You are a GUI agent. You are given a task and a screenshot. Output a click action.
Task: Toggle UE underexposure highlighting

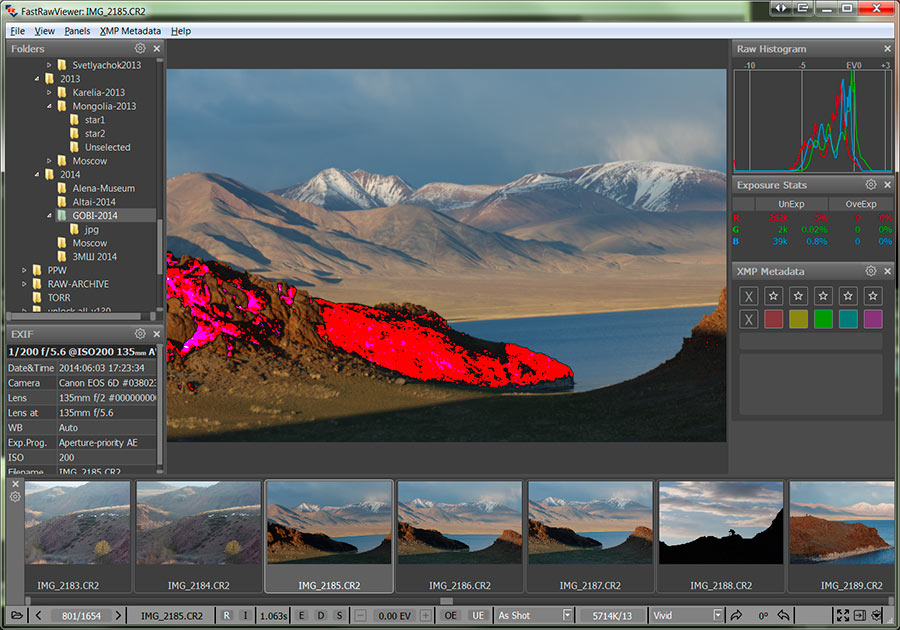tap(478, 615)
